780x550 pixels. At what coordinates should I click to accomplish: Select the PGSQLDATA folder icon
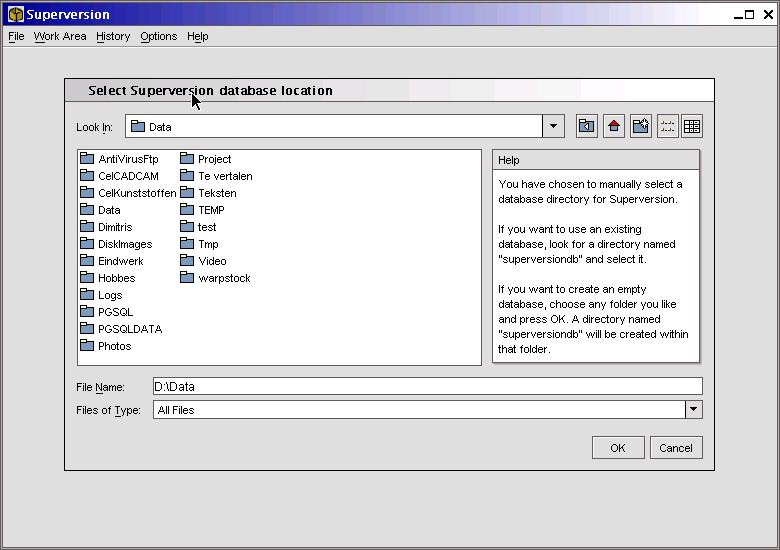pos(87,329)
